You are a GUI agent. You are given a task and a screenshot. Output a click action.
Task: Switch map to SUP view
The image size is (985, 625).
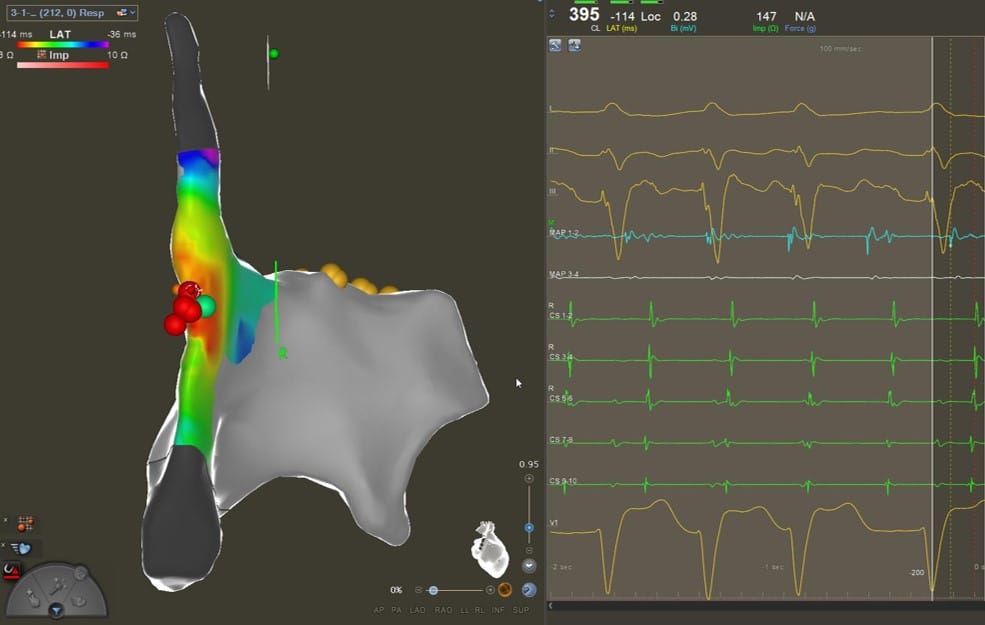coord(521,610)
